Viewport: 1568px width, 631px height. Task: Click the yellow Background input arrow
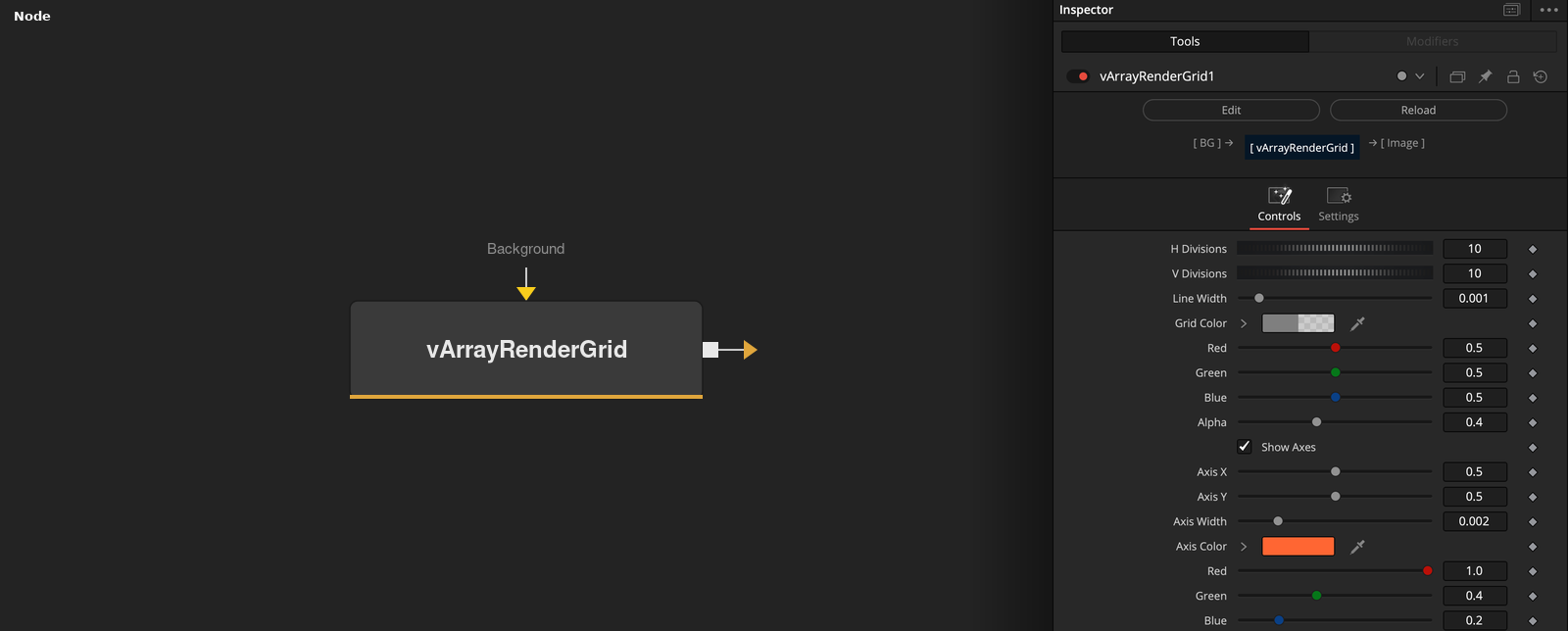click(526, 292)
